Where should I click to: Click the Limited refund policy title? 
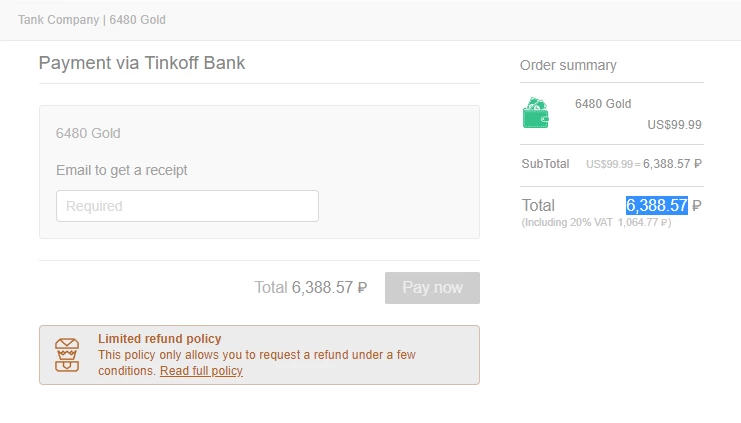[160, 339]
